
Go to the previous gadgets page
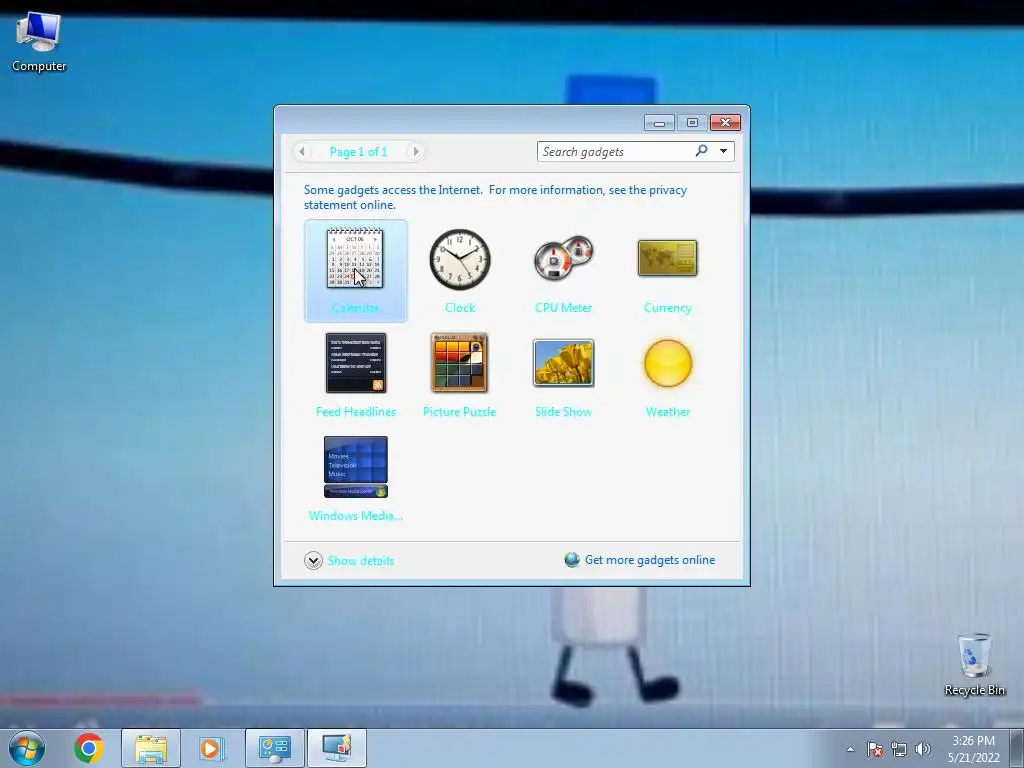(x=302, y=152)
